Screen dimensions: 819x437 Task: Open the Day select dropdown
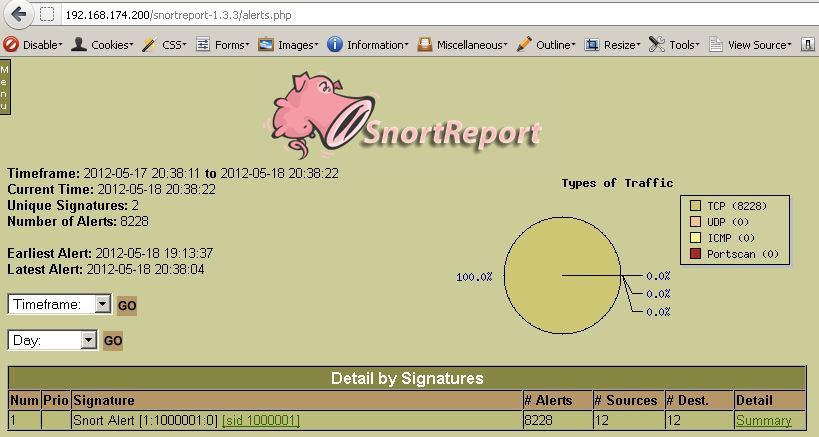[52, 340]
